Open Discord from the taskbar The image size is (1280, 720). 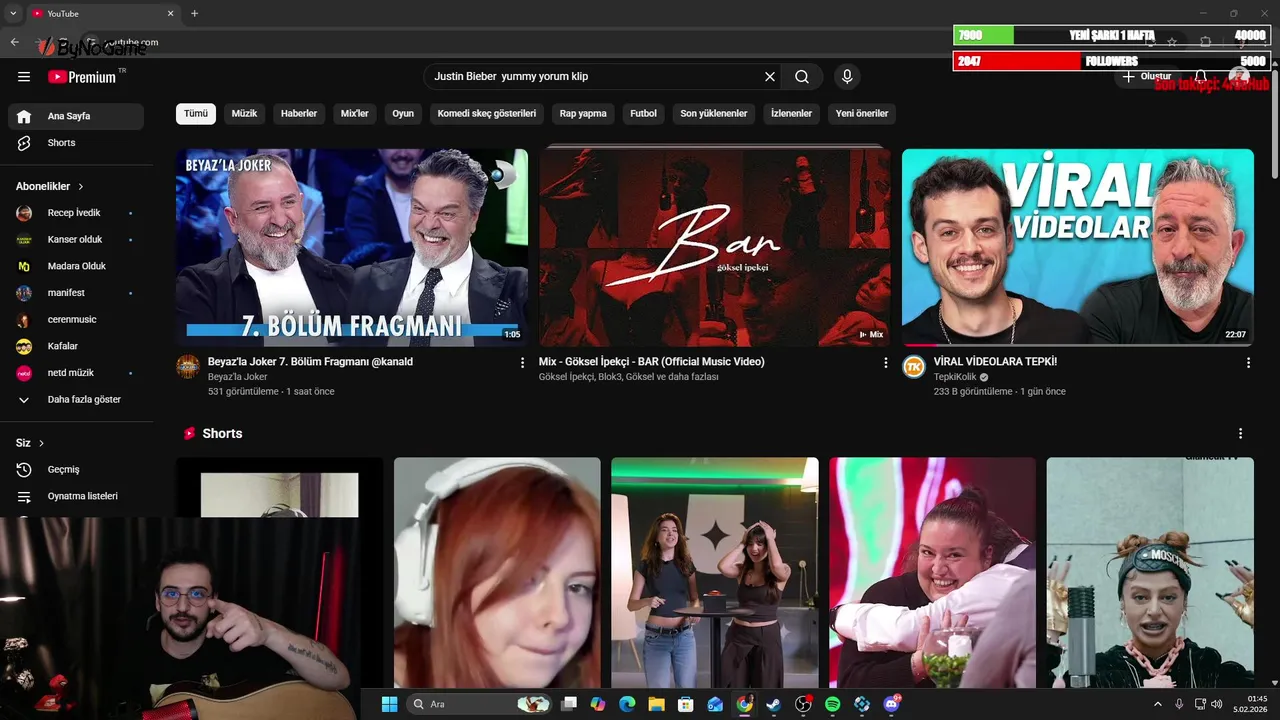click(892, 704)
